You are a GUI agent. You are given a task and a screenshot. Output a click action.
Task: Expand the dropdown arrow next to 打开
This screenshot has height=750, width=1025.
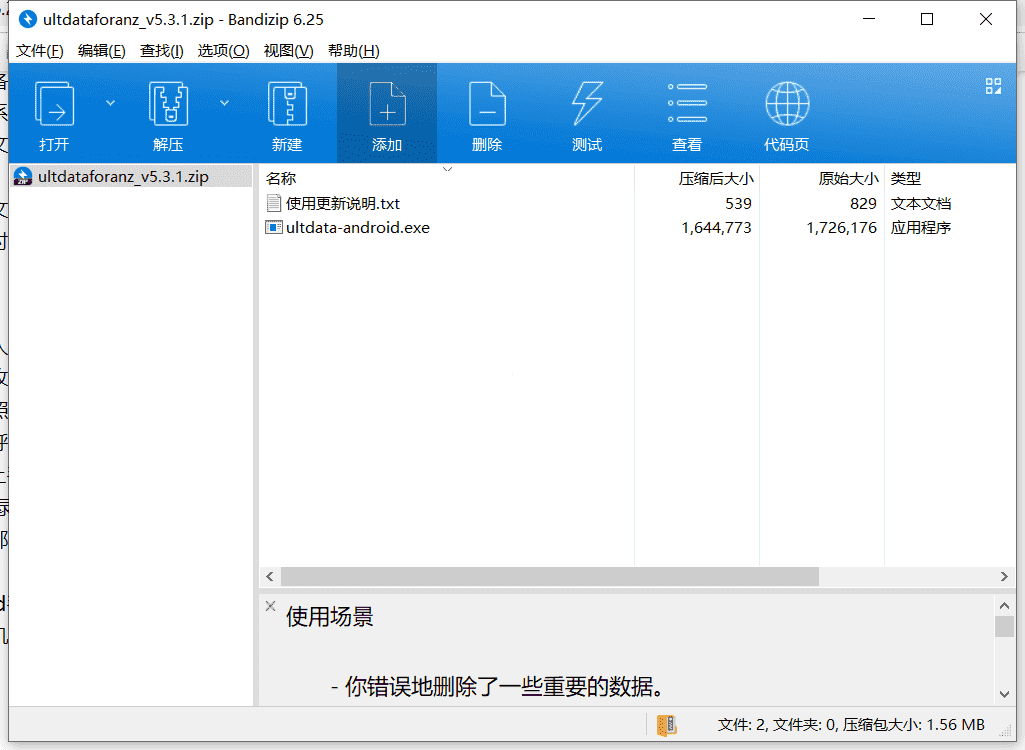110,103
